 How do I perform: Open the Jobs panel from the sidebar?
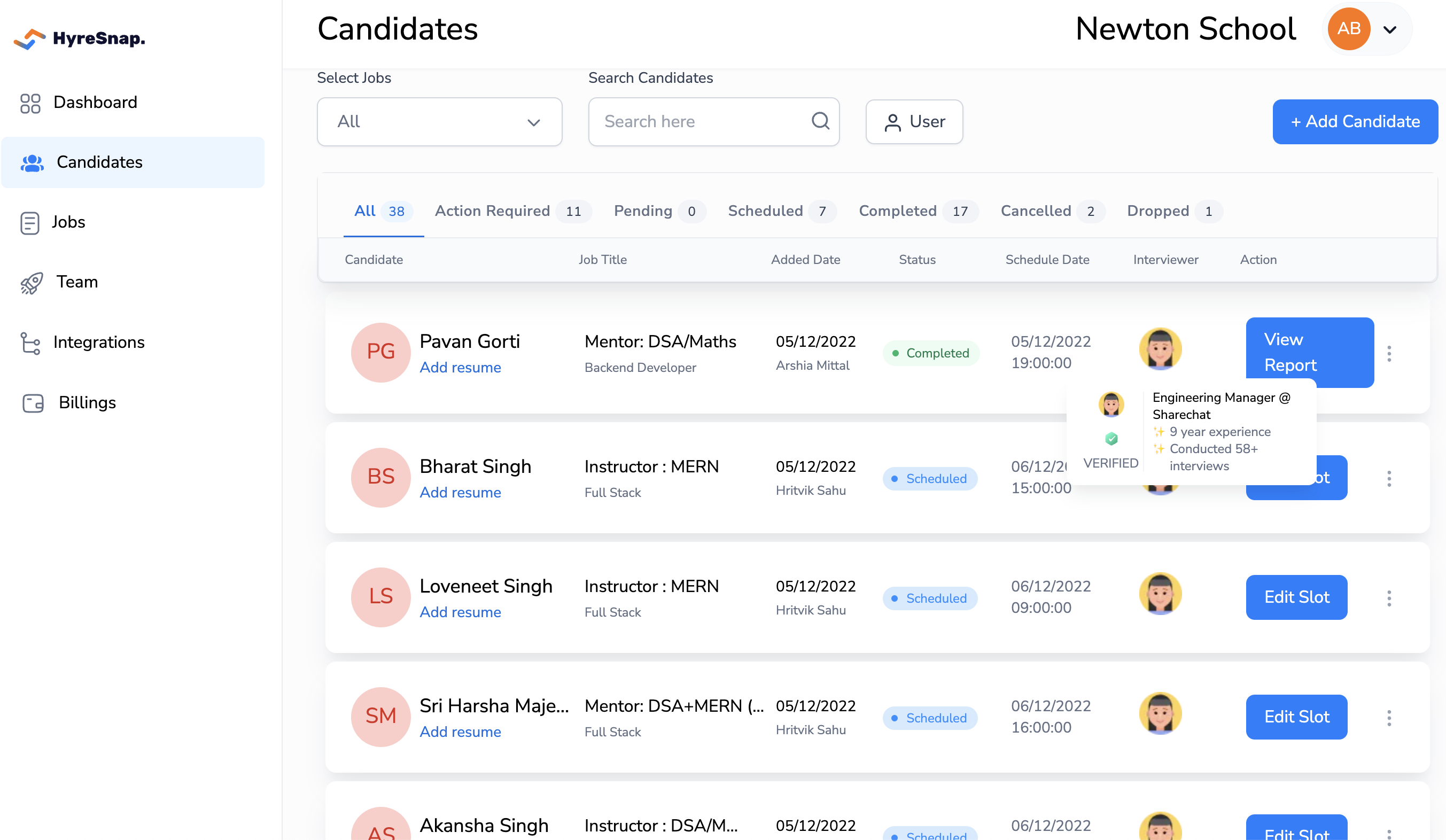(68, 222)
